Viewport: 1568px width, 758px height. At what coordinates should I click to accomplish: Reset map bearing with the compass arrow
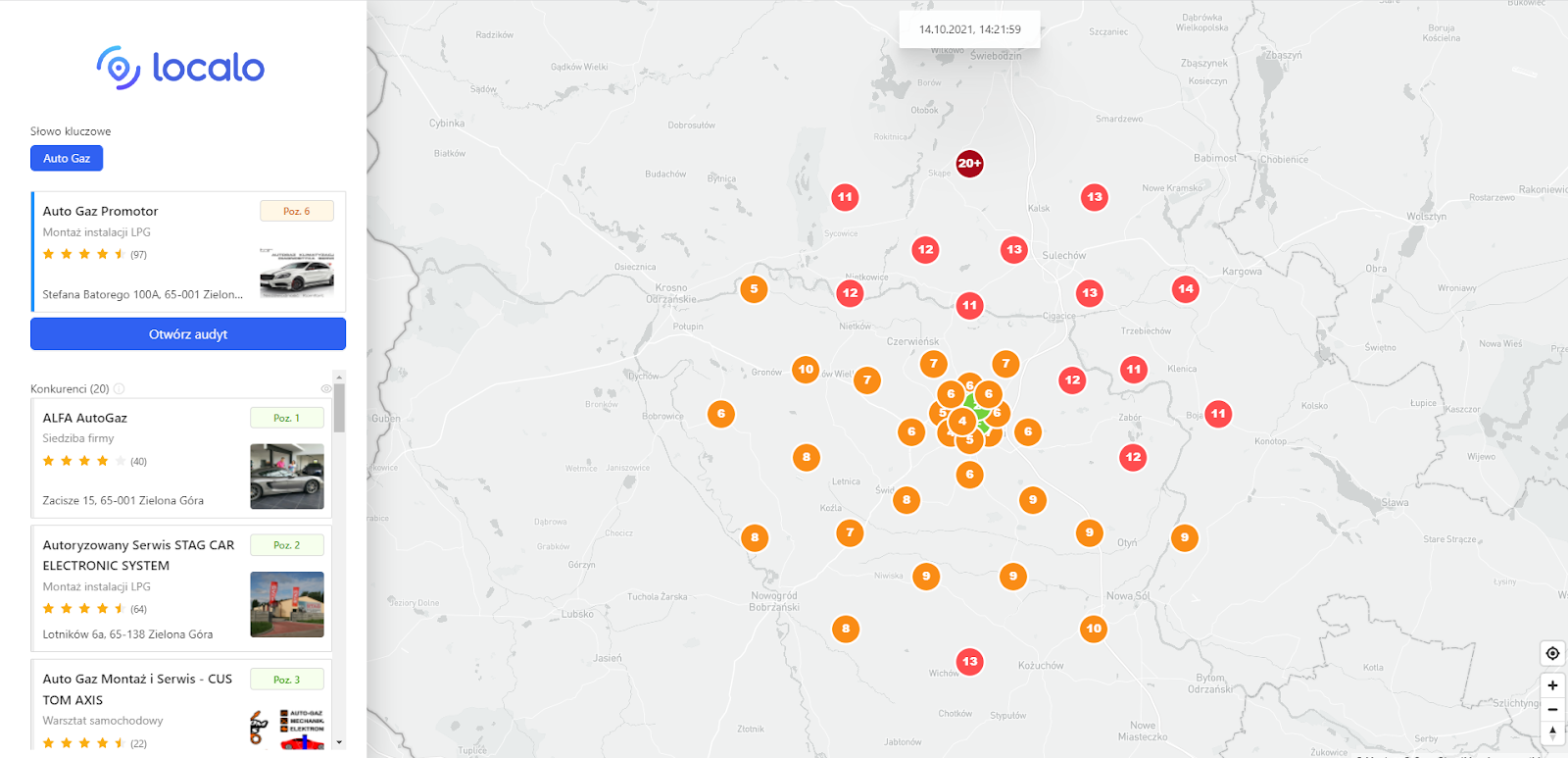pyautogui.click(x=1552, y=733)
